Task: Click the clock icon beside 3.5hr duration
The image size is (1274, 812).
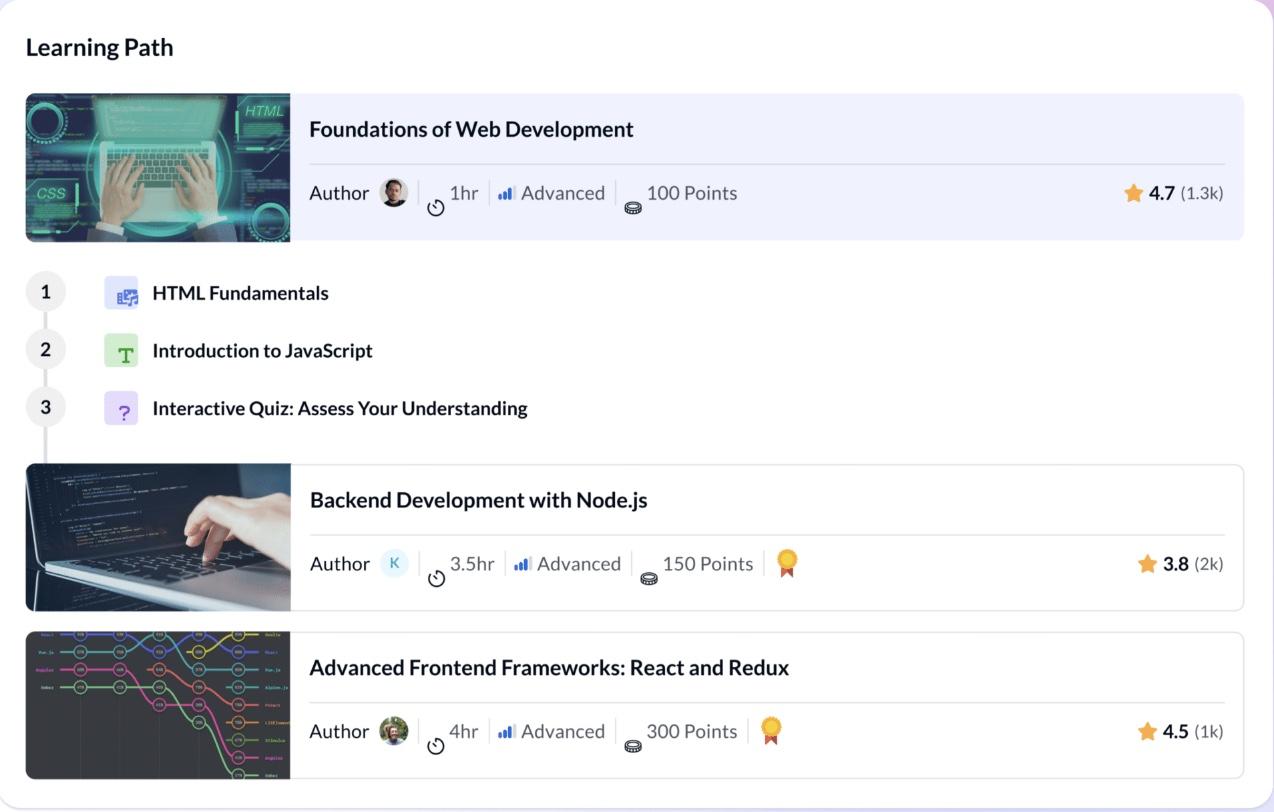Action: 436,578
